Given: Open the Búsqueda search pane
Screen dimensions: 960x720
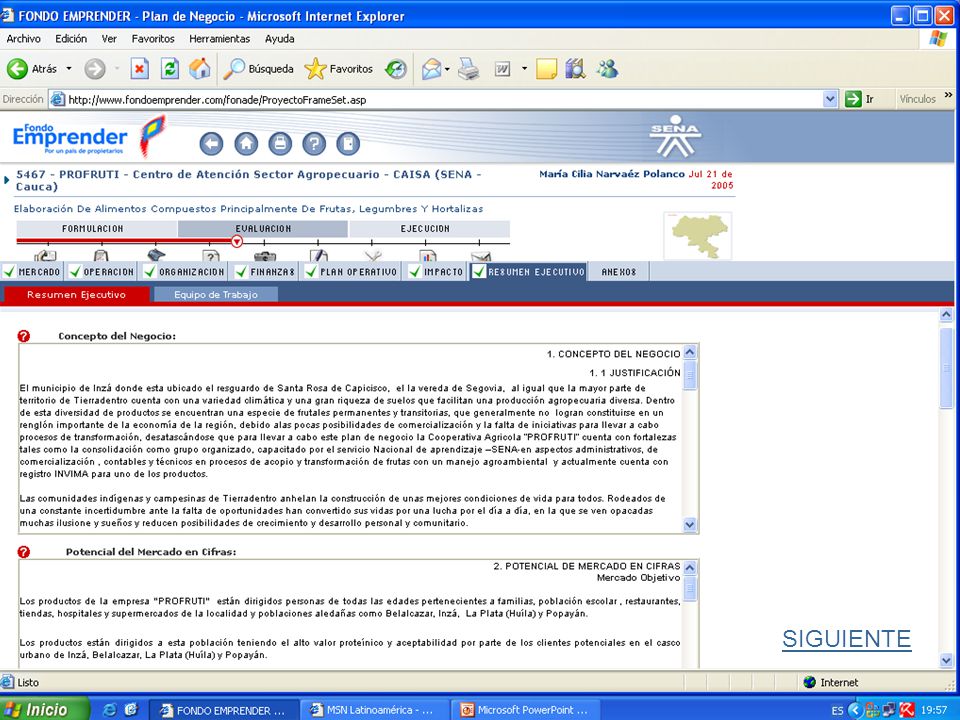Looking at the screenshot, I should point(258,69).
